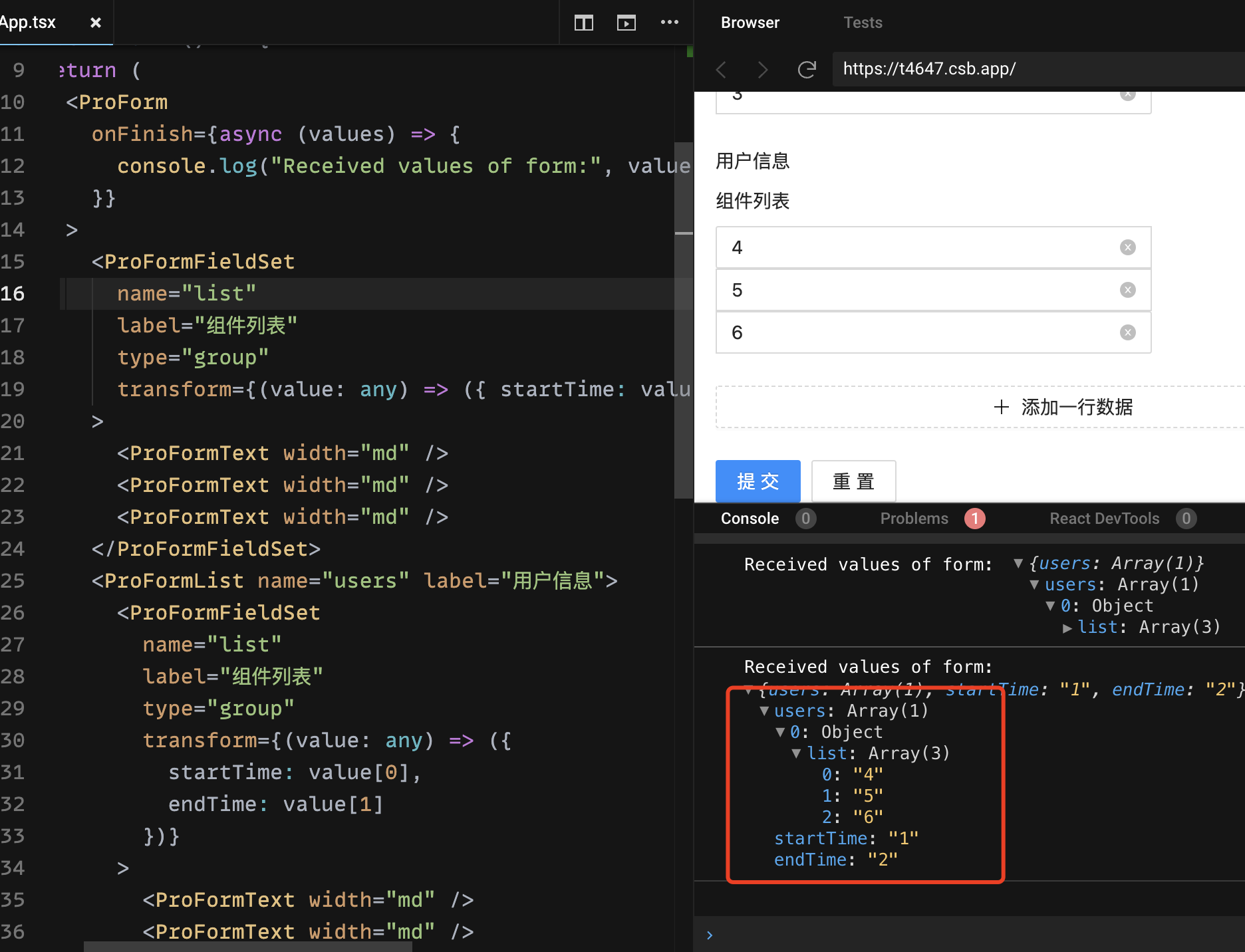Close the App.tsx editor tab
The width and height of the screenshot is (1245, 952).
pyautogui.click(x=95, y=22)
